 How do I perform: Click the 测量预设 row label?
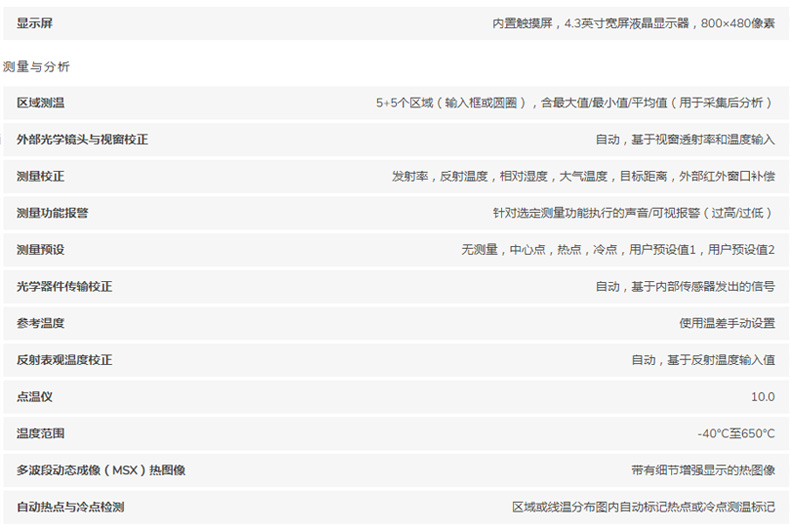point(40,249)
